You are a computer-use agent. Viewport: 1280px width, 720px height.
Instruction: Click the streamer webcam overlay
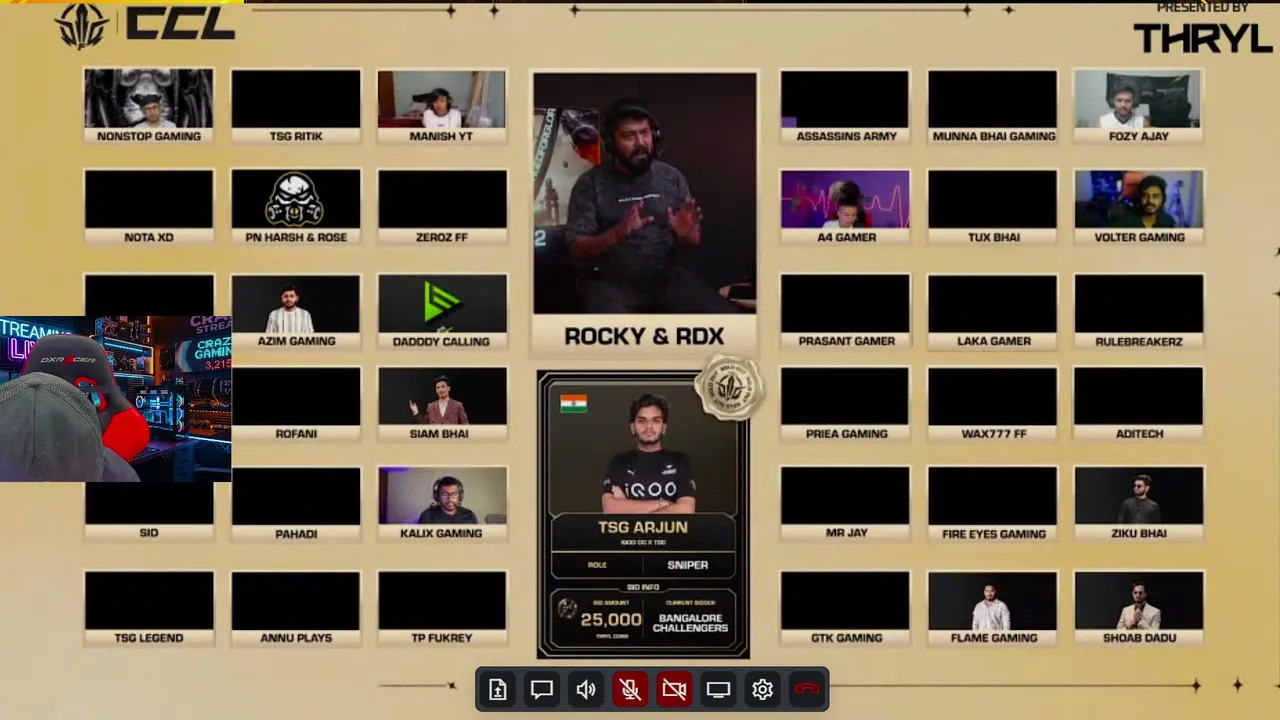pos(116,399)
